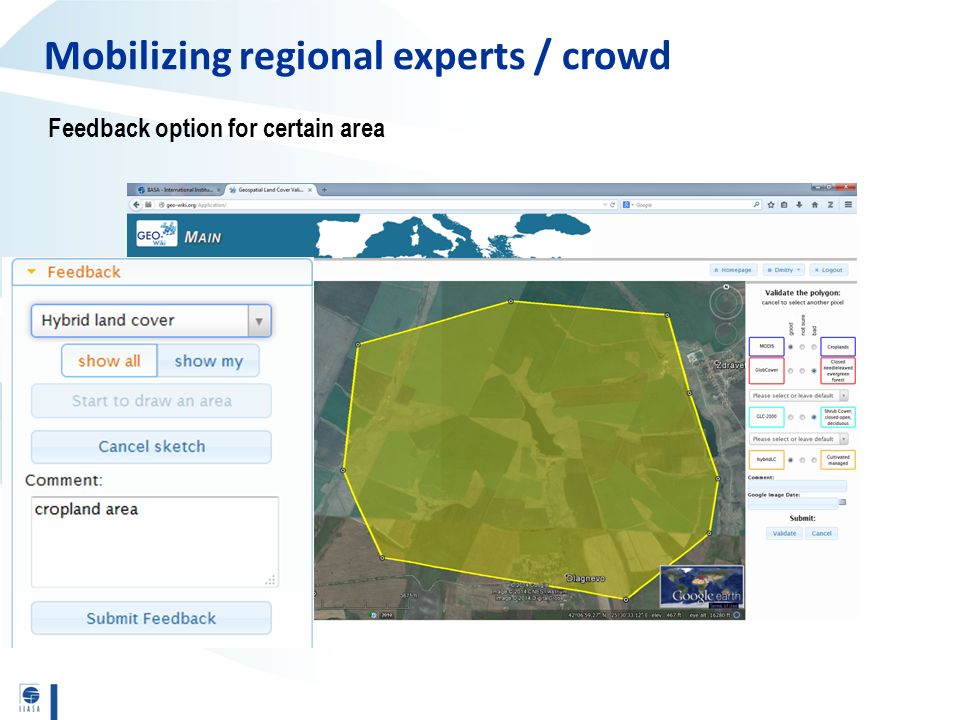Select not sure for MODIS
Screen dimensions: 960x720
tap(802, 347)
